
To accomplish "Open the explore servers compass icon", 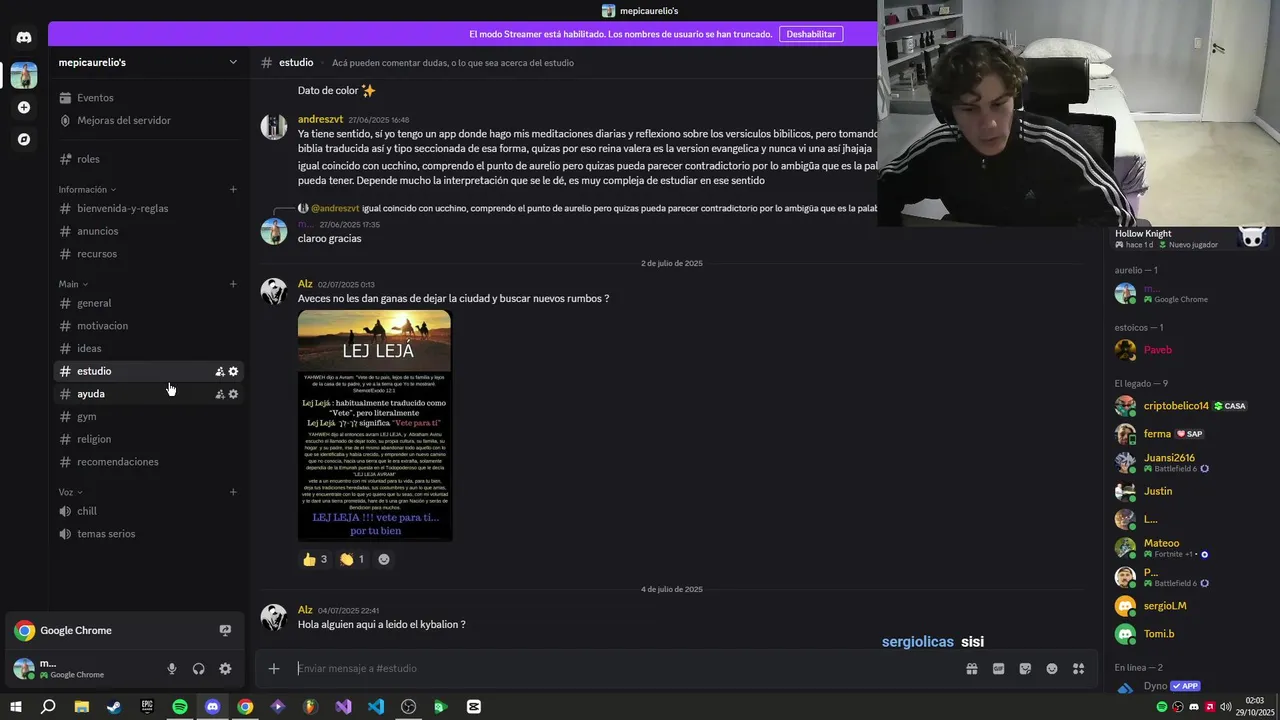I will coord(24,139).
